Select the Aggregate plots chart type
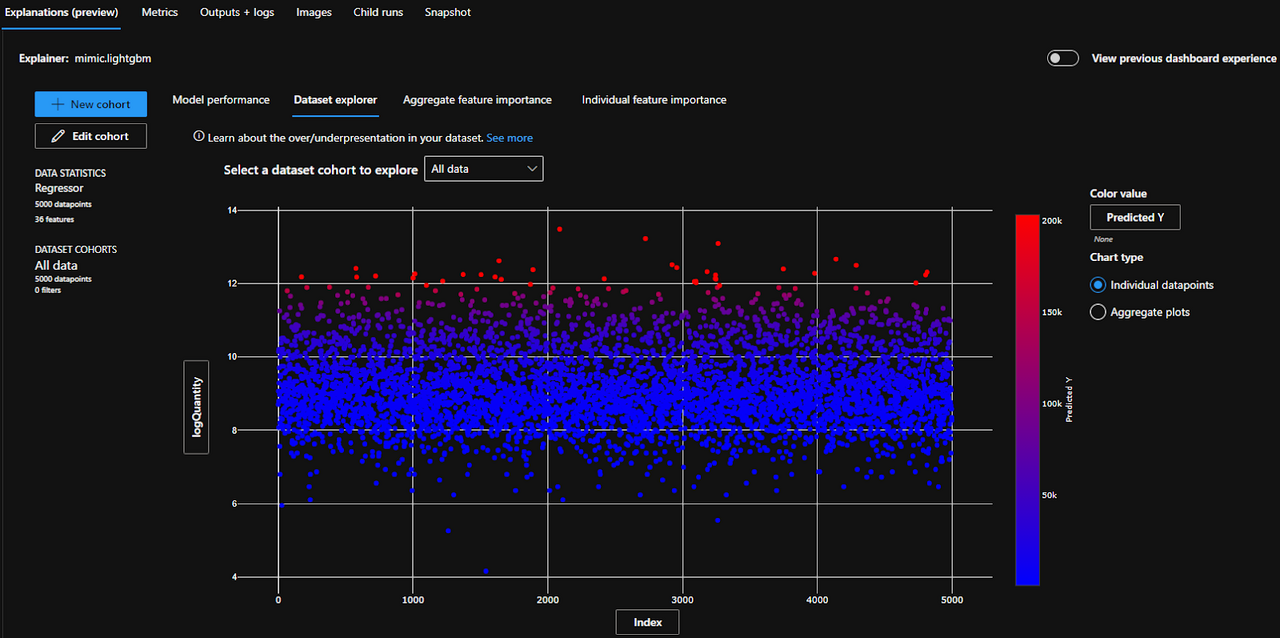Viewport: 1280px width, 638px height. click(1097, 311)
